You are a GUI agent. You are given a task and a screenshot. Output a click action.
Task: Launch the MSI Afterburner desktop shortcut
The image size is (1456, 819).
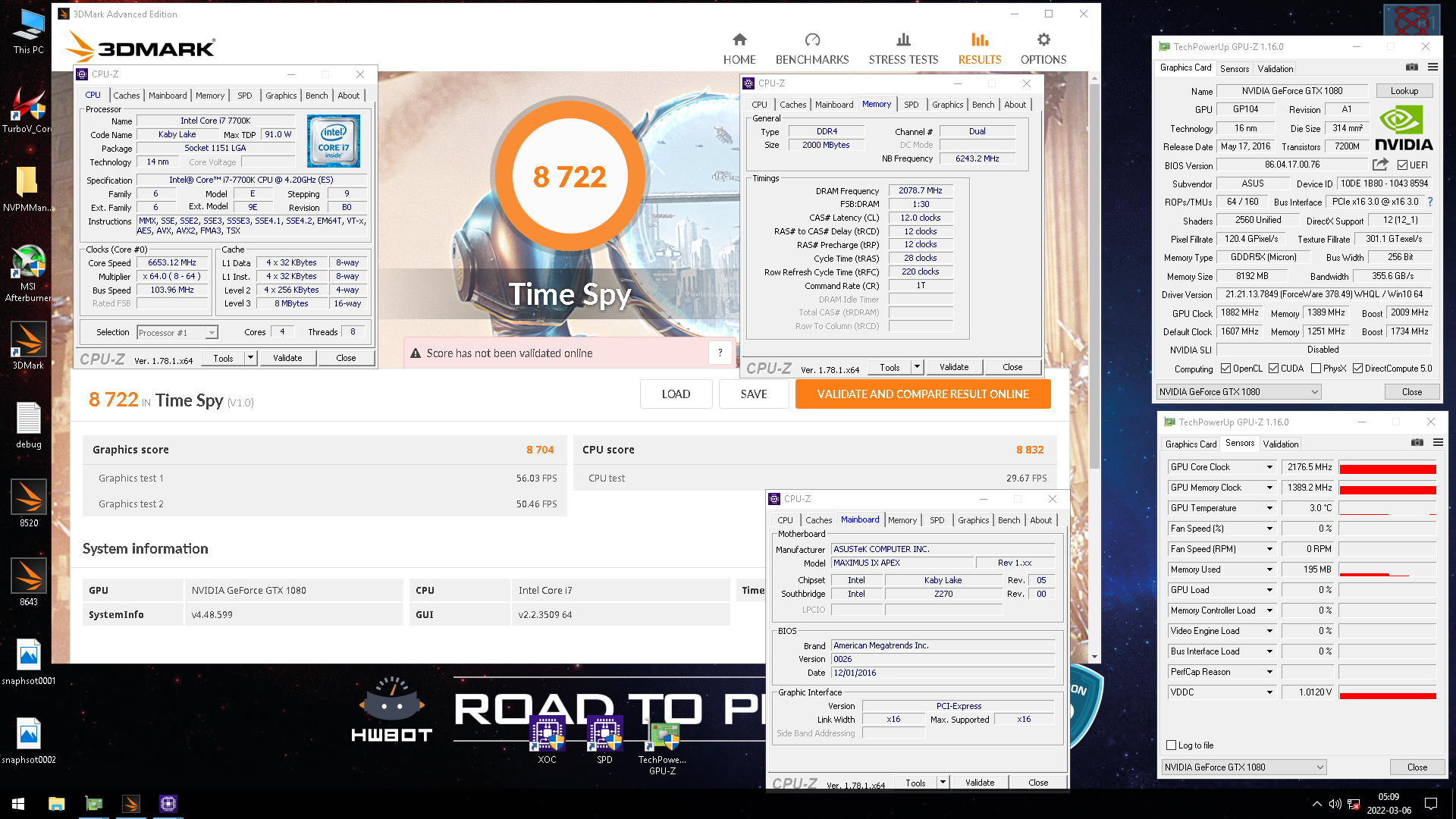[x=28, y=273]
